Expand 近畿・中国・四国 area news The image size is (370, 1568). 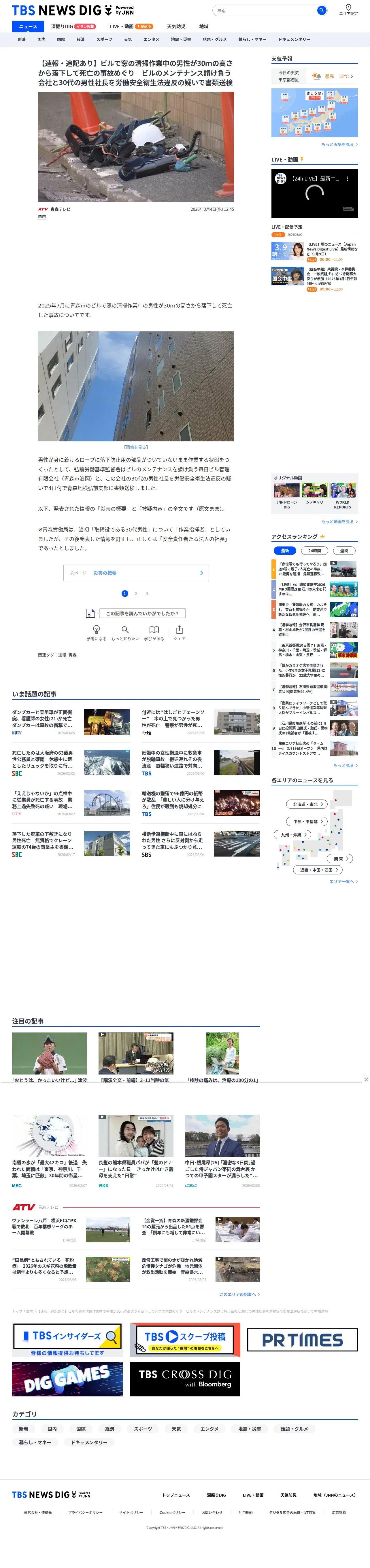coord(318,870)
